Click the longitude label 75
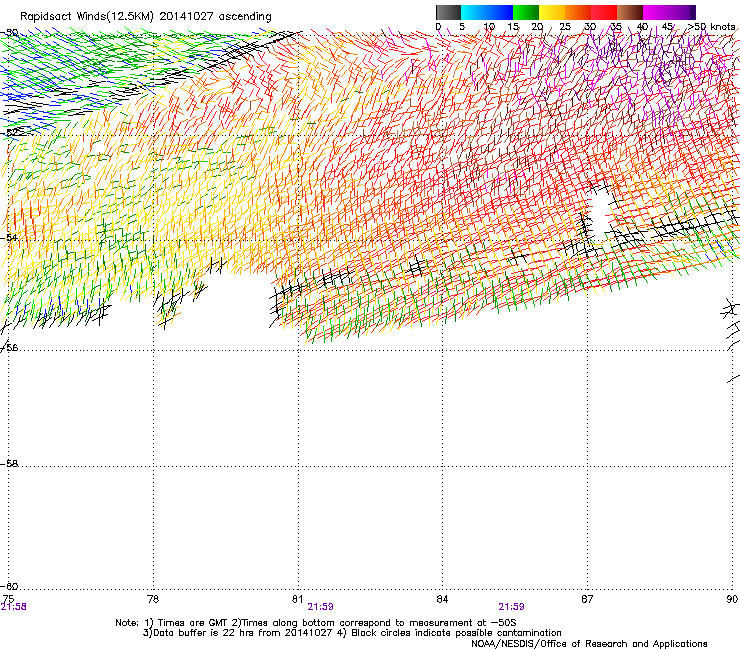 point(8,599)
